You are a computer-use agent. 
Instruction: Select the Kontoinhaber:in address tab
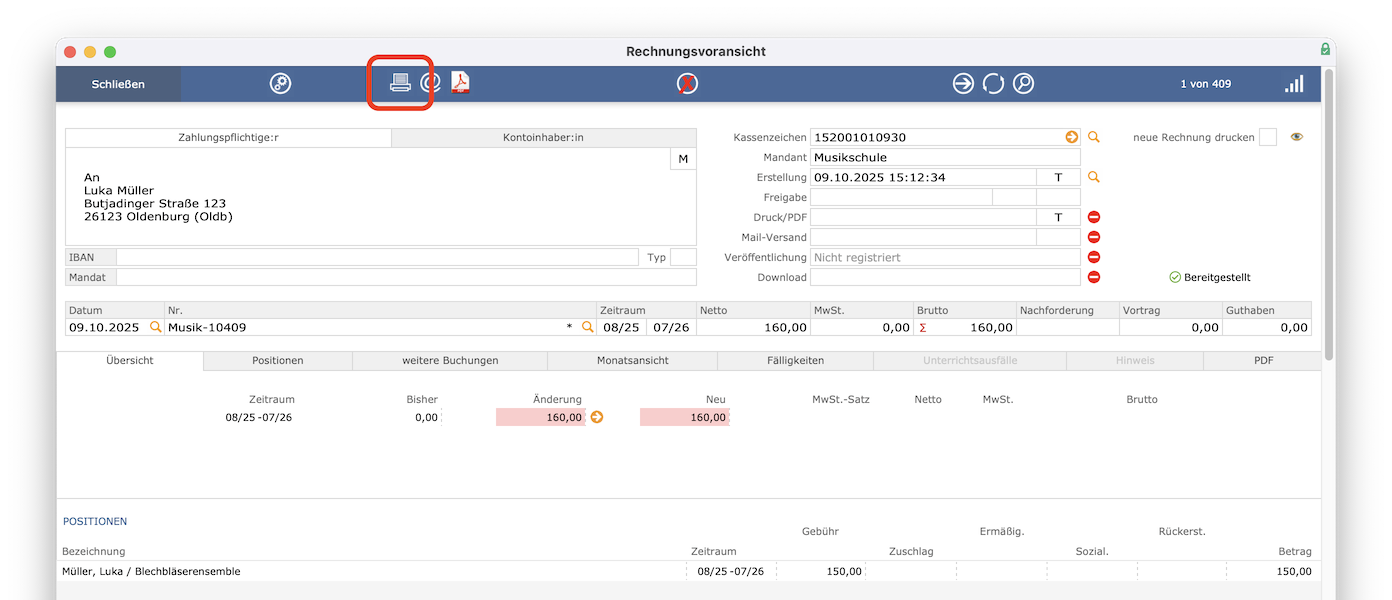click(x=543, y=138)
